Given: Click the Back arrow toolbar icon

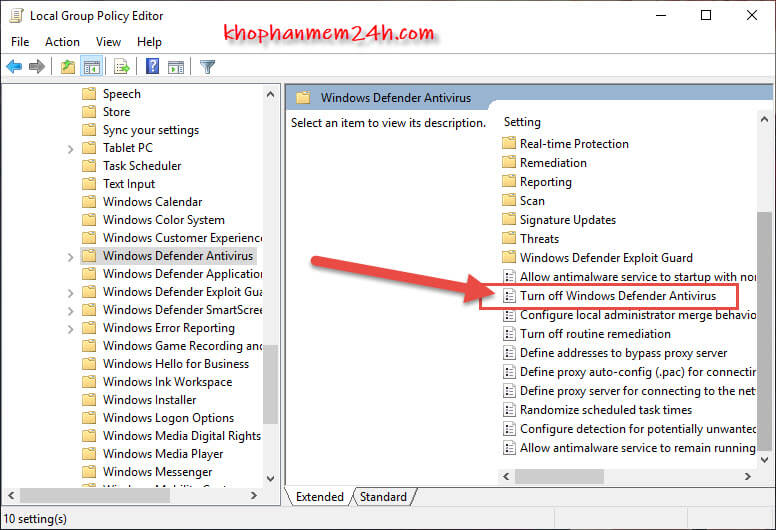Looking at the screenshot, I should click(x=14, y=67).
